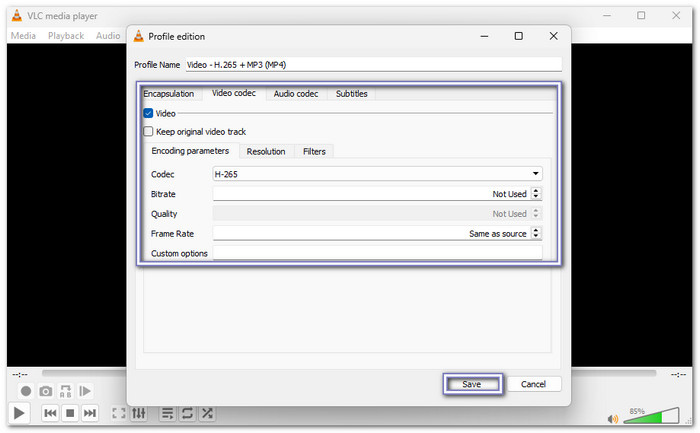Click the Profile Name input field
The height and width of the screenshot is (433, 700).
point(374,65)
